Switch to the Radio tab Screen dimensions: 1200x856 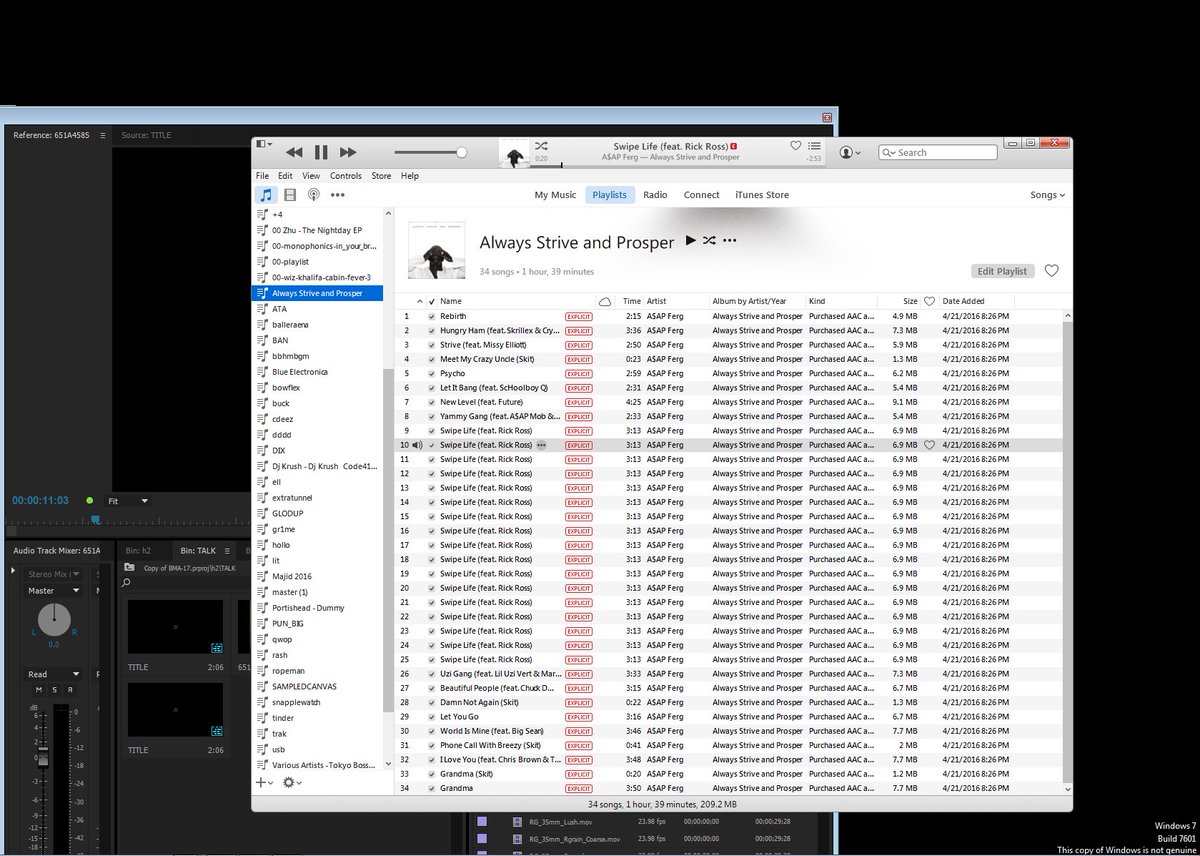click(x=655, y=195)
